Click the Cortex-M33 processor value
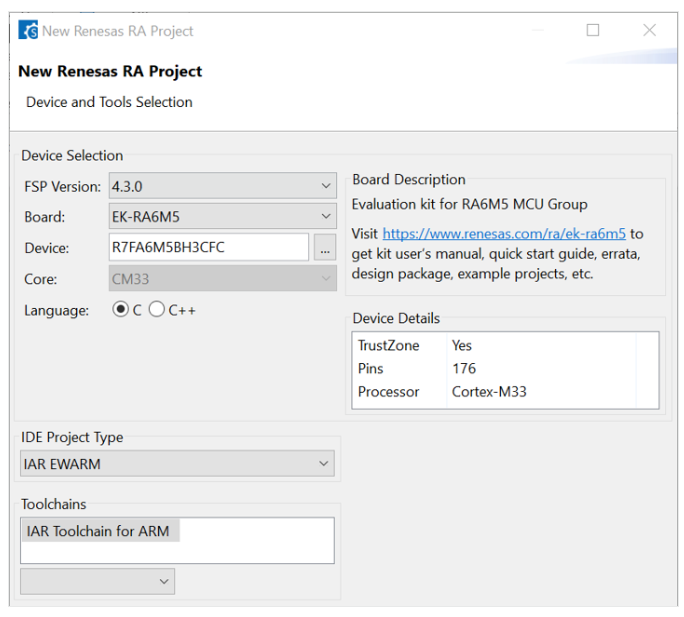 click(x=489, y=391)
